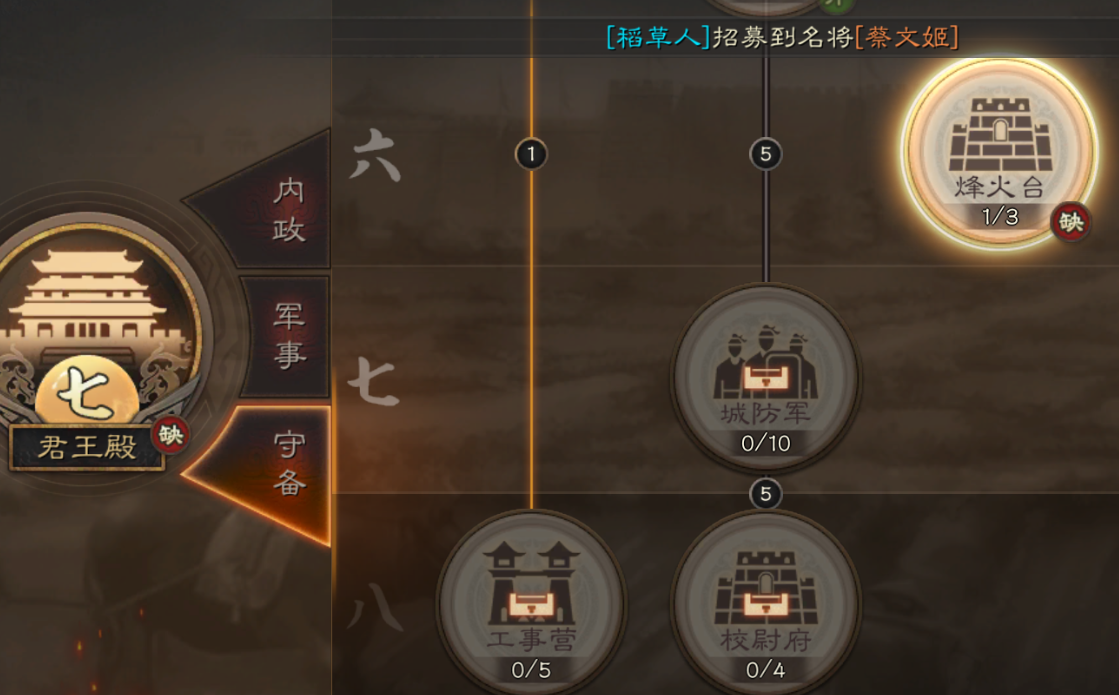
Task: Click the level 5 marker between 城防军 and 校尉府
Action: coord(766,494)
